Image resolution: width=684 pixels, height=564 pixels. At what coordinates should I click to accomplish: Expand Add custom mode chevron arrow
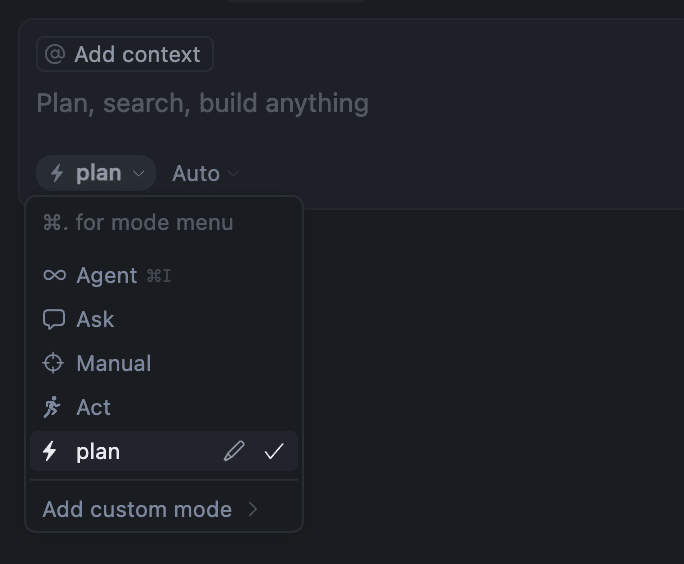(253, 509)
